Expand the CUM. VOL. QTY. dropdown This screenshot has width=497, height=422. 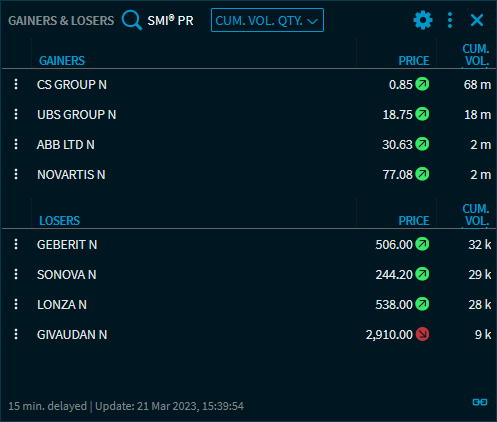[x=267, y=20]
